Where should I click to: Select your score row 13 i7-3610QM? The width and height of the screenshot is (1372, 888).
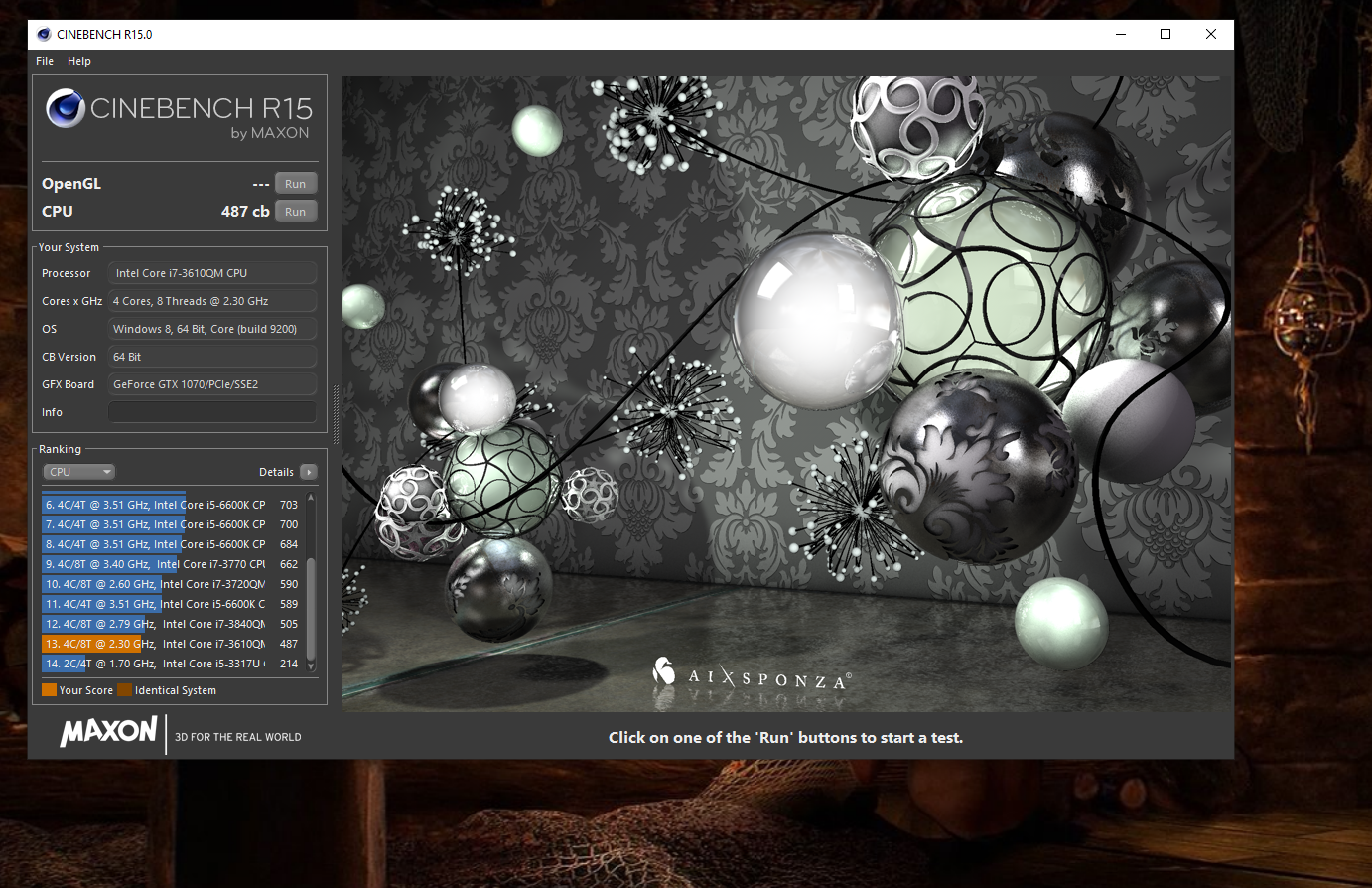coord(172,644)
